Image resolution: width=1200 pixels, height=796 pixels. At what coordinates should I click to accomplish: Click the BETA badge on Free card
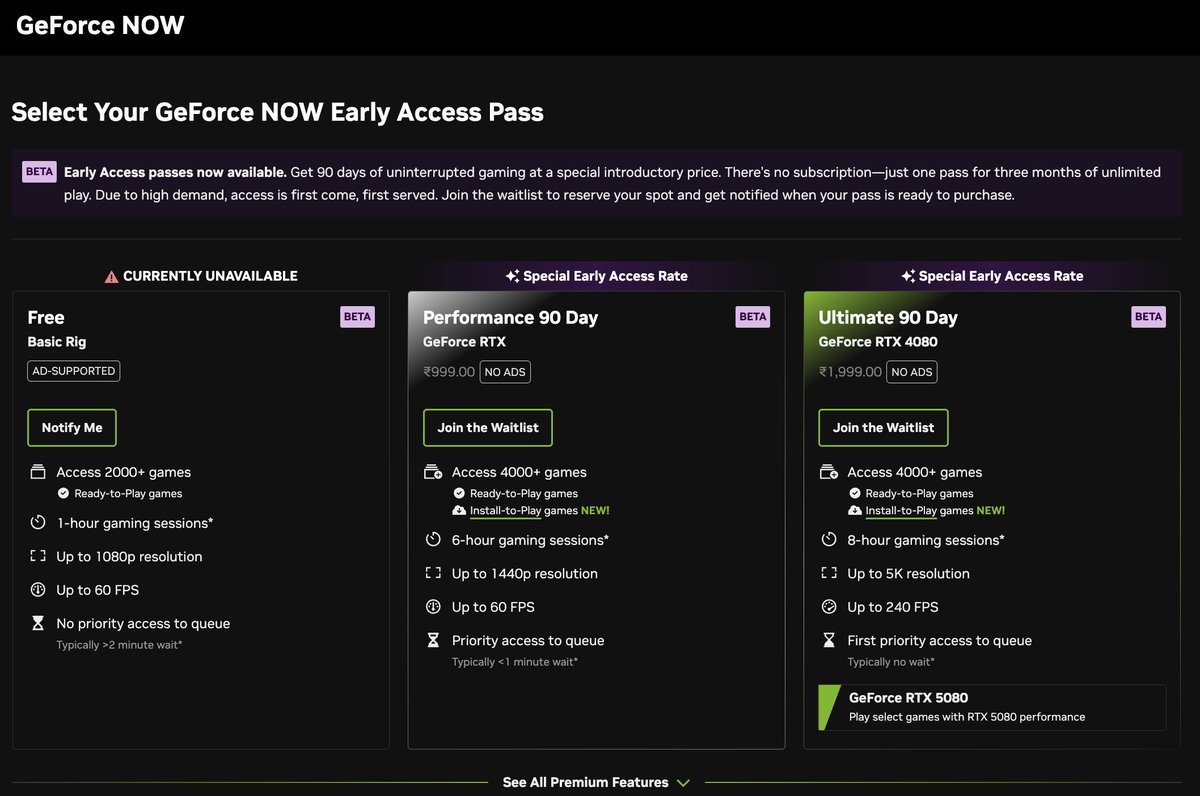[x=357, y=317]
